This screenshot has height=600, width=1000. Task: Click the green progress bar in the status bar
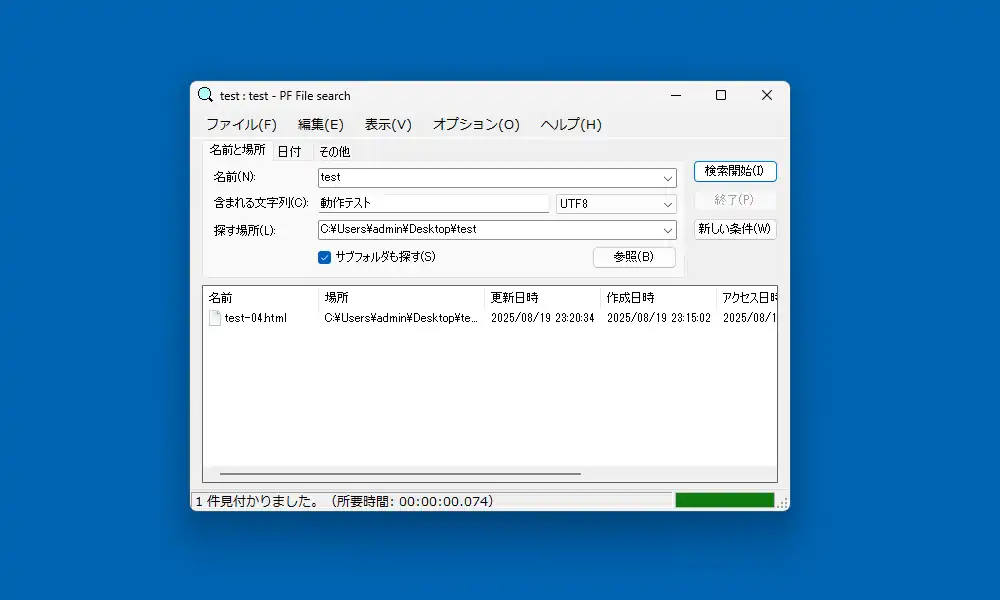coord(725,498)
